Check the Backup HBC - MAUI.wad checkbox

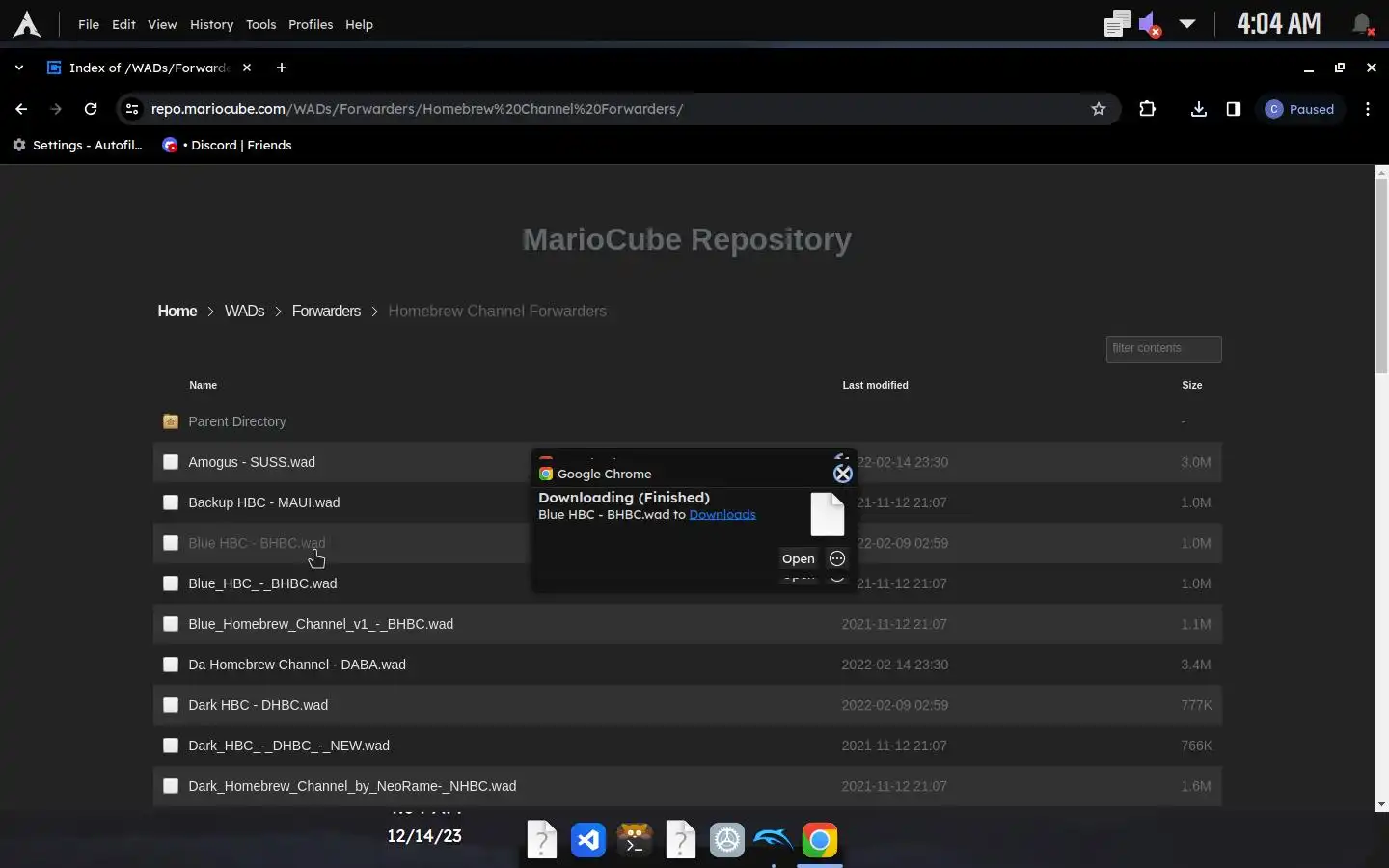(171, 502)
